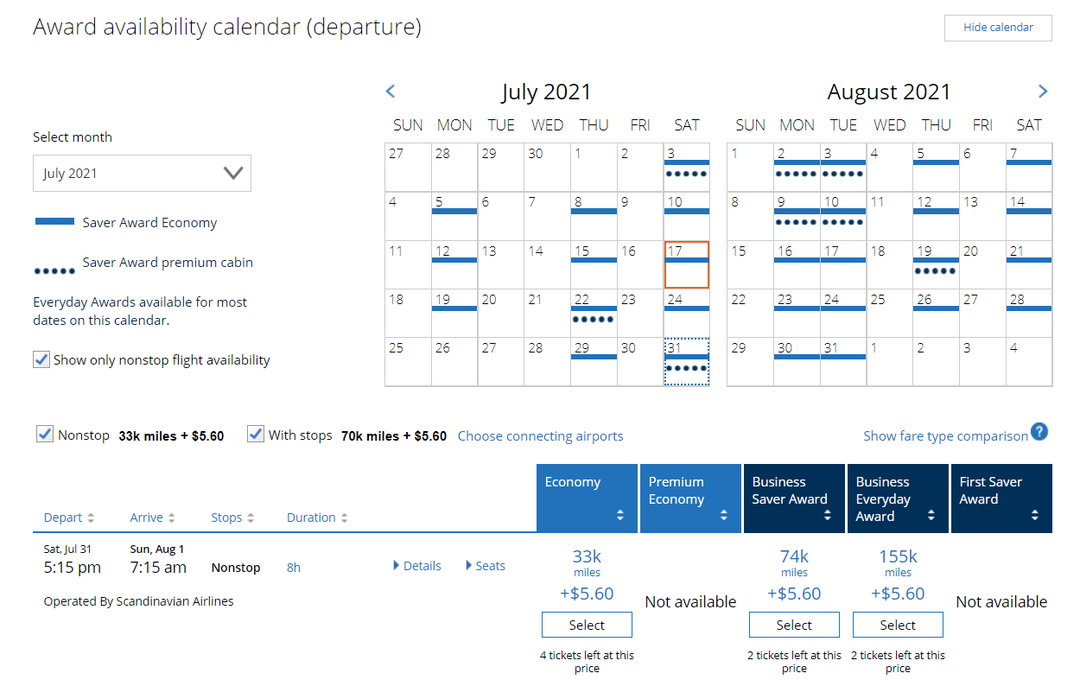
Task: Expand the Seats disclosure for the flight
Action: (x=486, y=566)
